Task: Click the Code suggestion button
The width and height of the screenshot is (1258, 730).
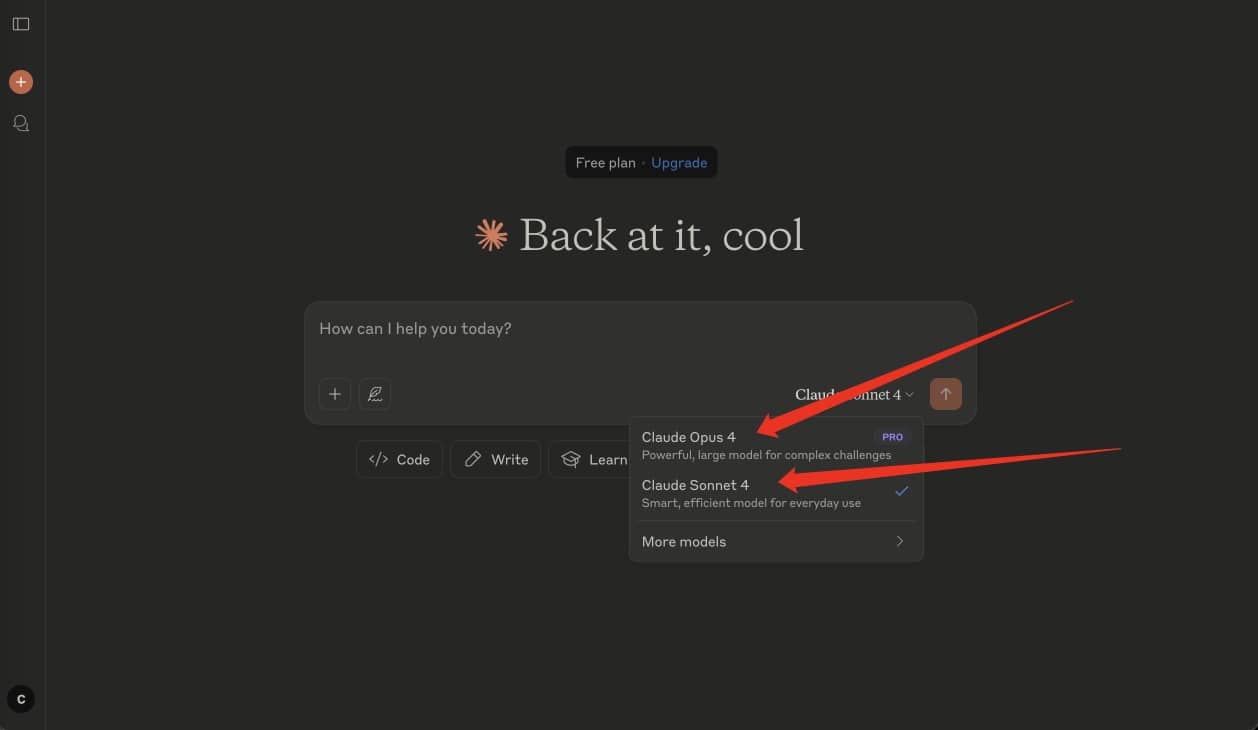Action: 399,459
